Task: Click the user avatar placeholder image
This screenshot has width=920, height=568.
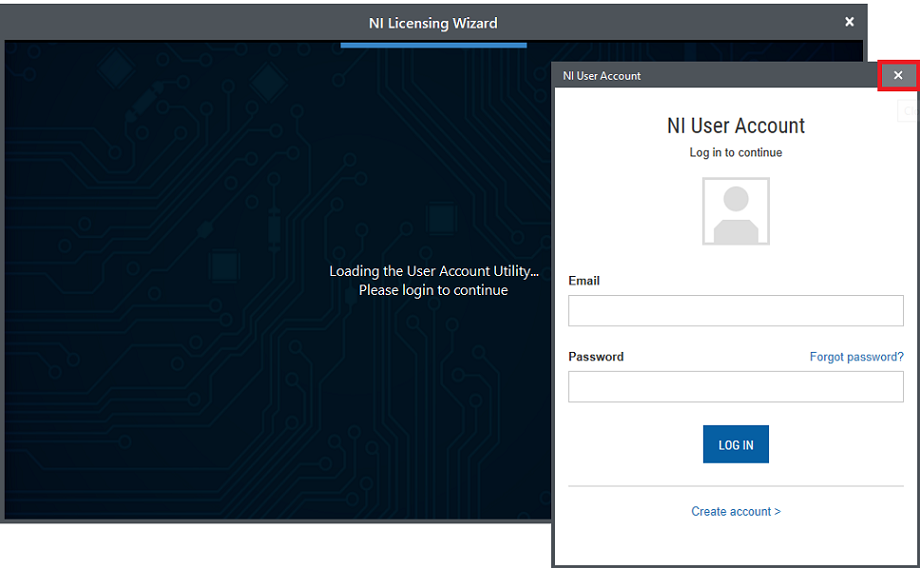Action: point(736,211)
